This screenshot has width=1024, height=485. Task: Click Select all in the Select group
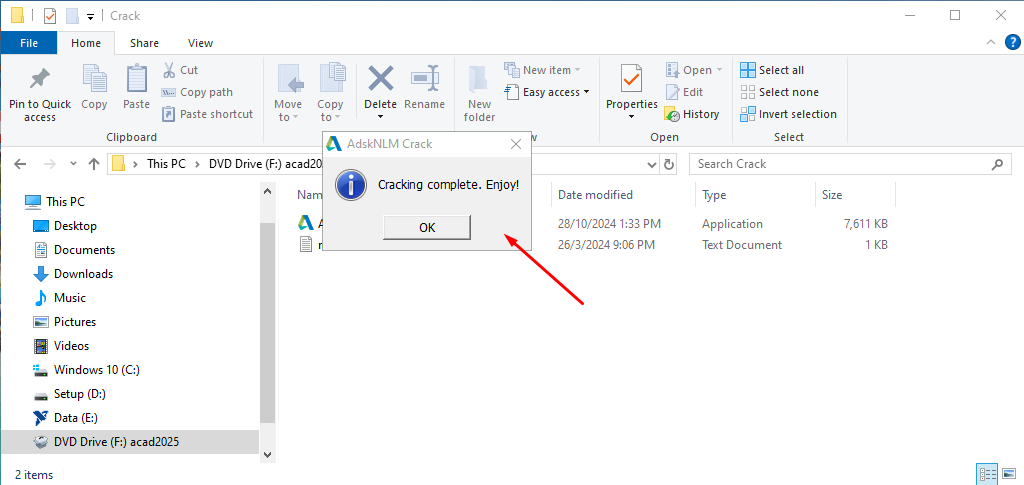click(x=773, y=70)
